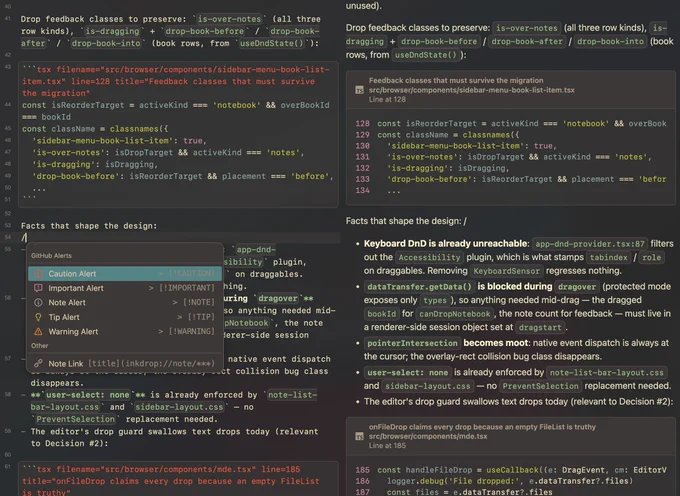680x496 pixels.
Task: Click the types chip in the preview
Action: [435, 300]
